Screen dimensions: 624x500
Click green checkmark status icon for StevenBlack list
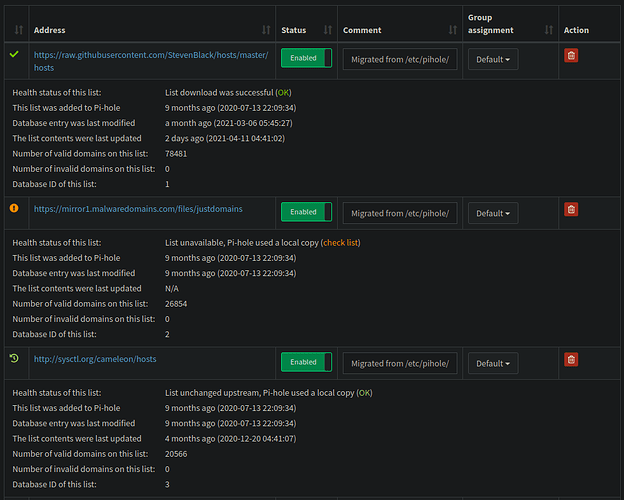[x=14, y=55]
